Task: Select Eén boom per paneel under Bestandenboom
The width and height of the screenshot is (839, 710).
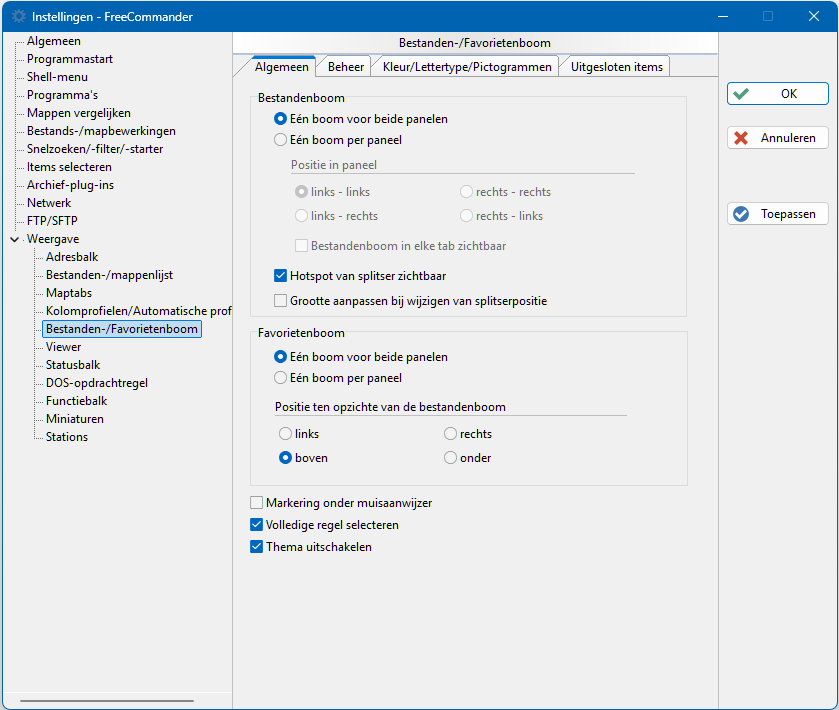Action: (281, 140)
